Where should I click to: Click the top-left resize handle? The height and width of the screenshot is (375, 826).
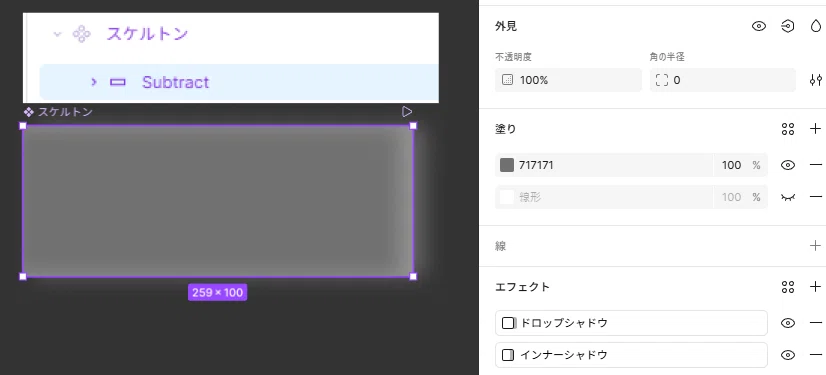point(23,125)
